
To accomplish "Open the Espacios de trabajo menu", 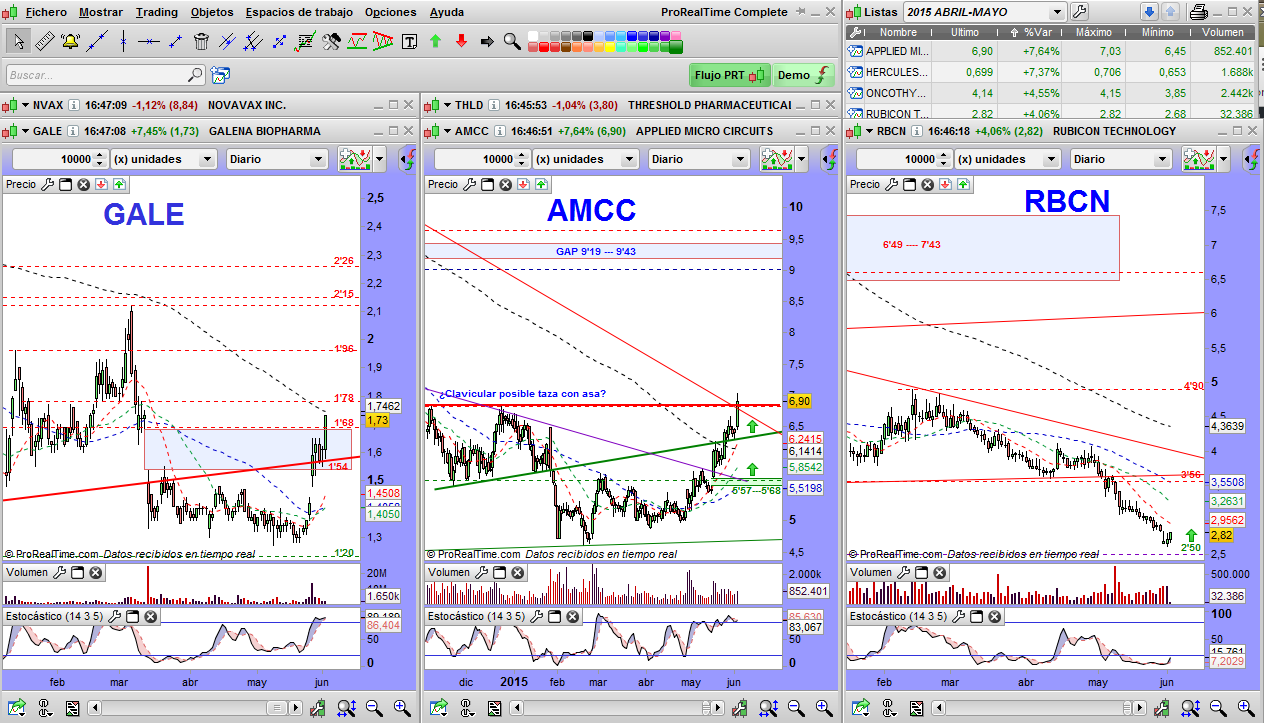I will [299, 12].
